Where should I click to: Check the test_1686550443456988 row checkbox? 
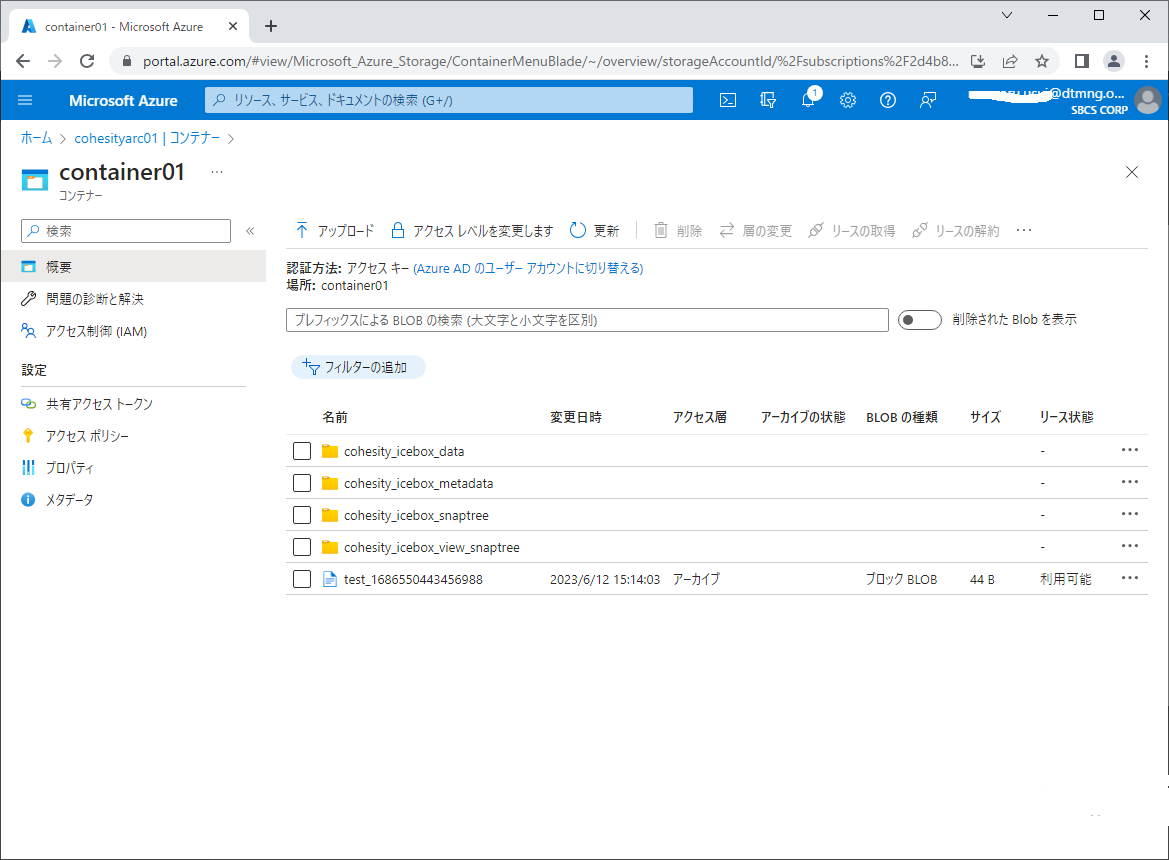coord(302,579)
